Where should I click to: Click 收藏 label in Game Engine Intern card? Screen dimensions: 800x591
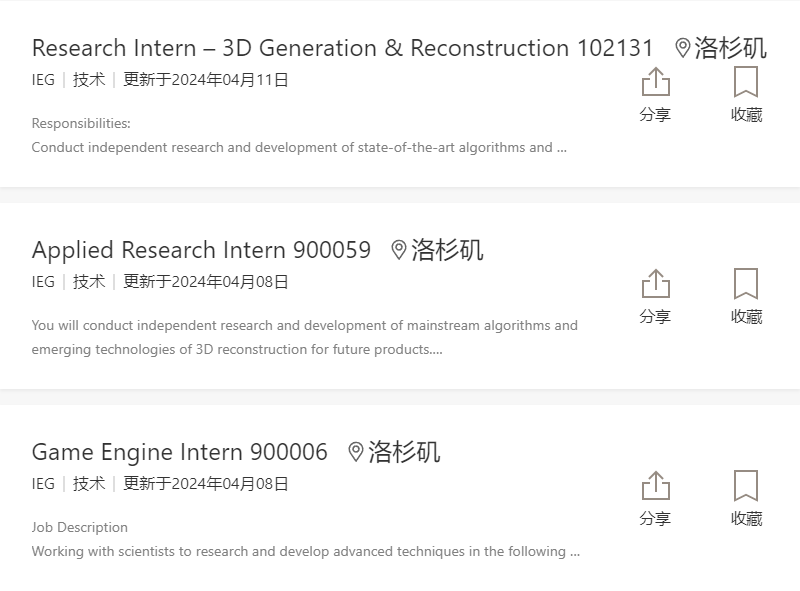(746, 519)
